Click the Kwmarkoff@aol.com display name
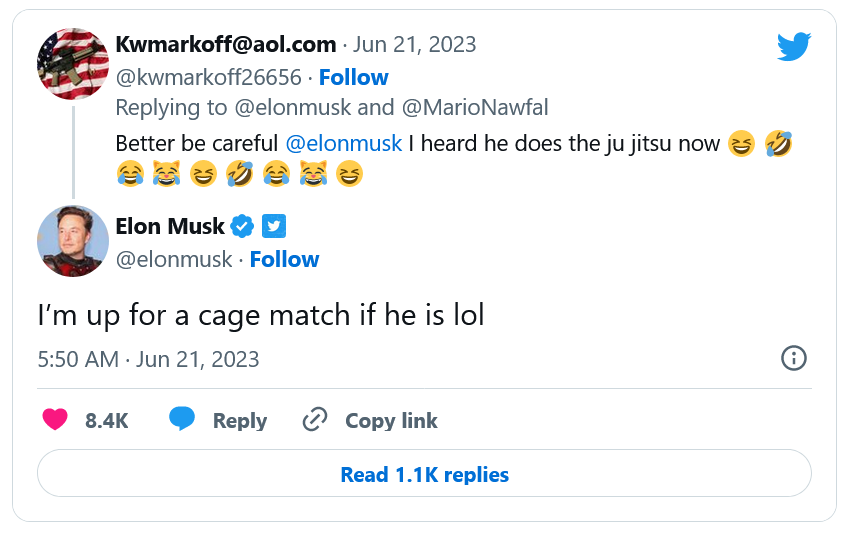The image size is (846, 535). (x=225, y=44)
